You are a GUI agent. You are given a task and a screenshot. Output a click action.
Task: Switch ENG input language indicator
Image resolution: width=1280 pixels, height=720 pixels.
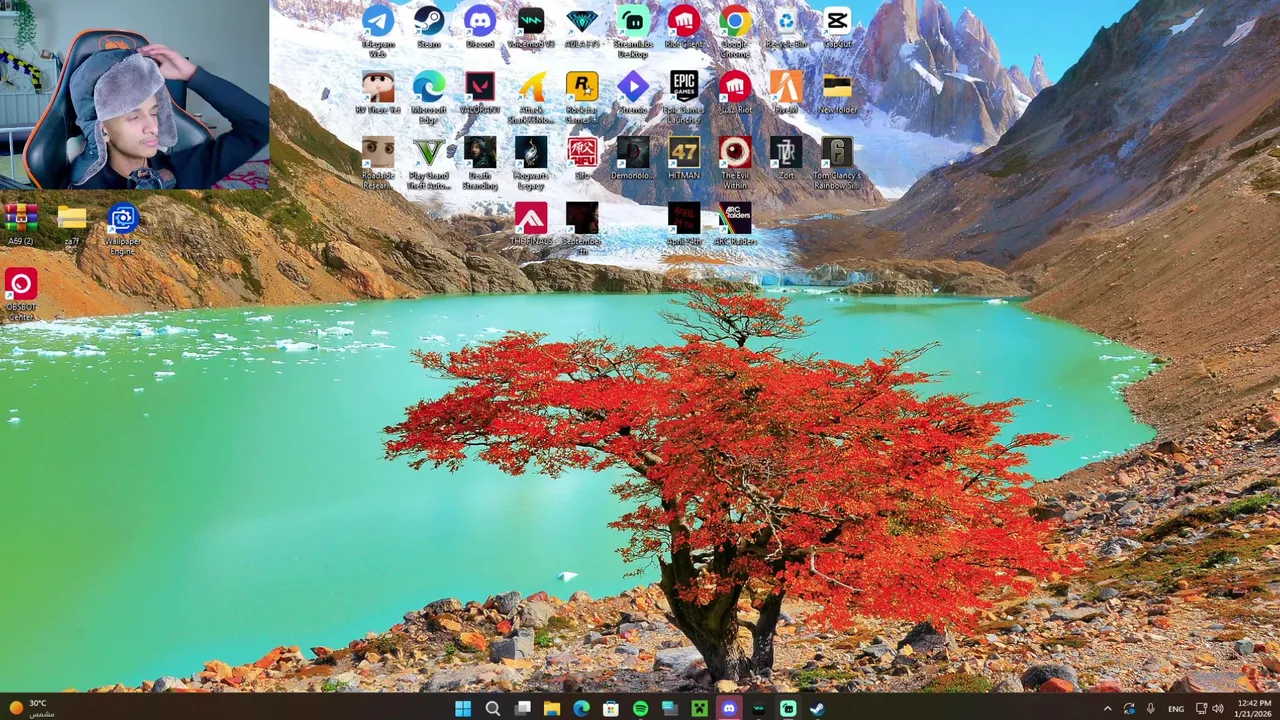tap(1176, 708)
